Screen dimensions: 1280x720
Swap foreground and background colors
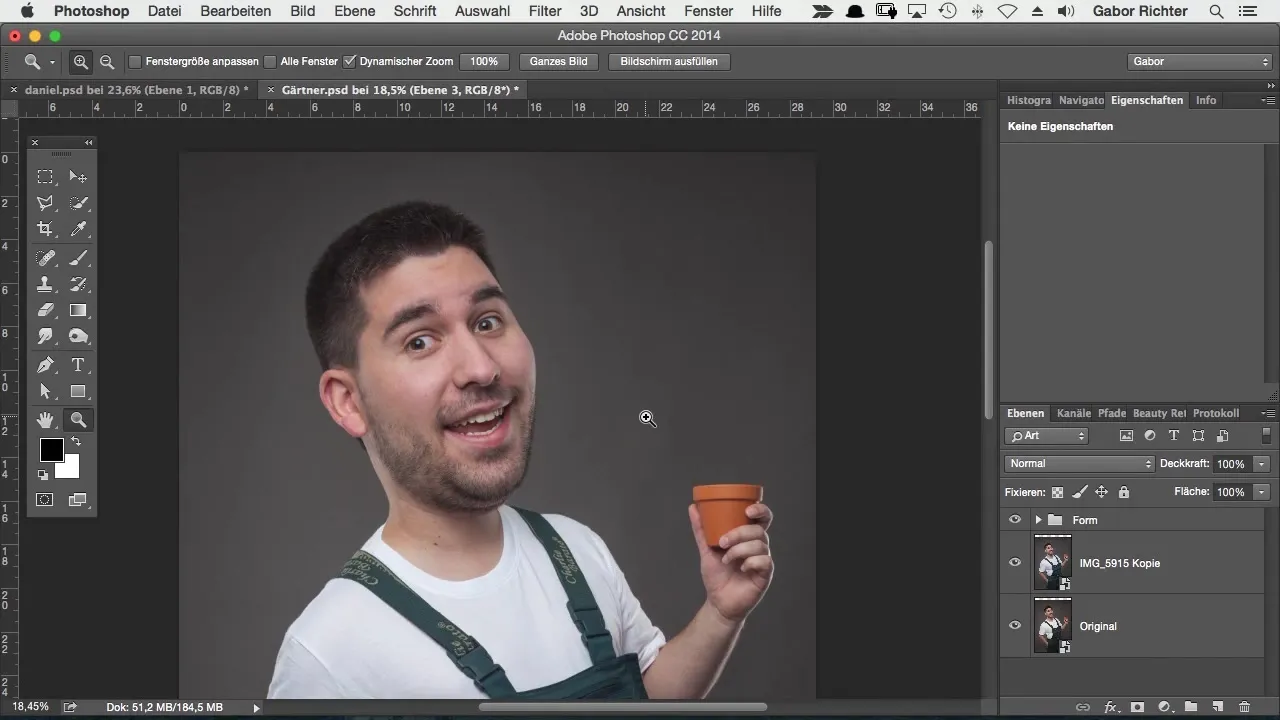click(75, 441)
